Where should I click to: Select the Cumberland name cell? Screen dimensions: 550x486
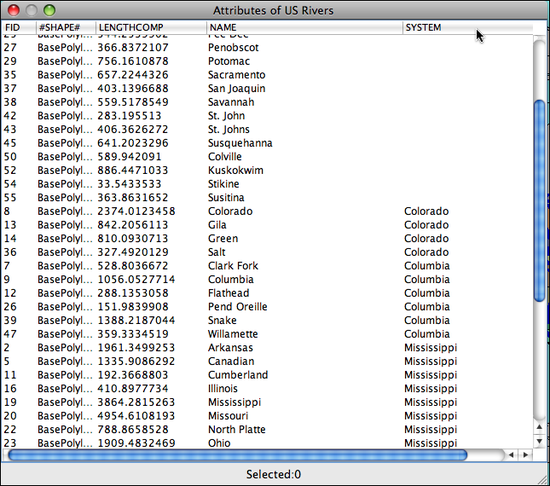coord(238,375)
